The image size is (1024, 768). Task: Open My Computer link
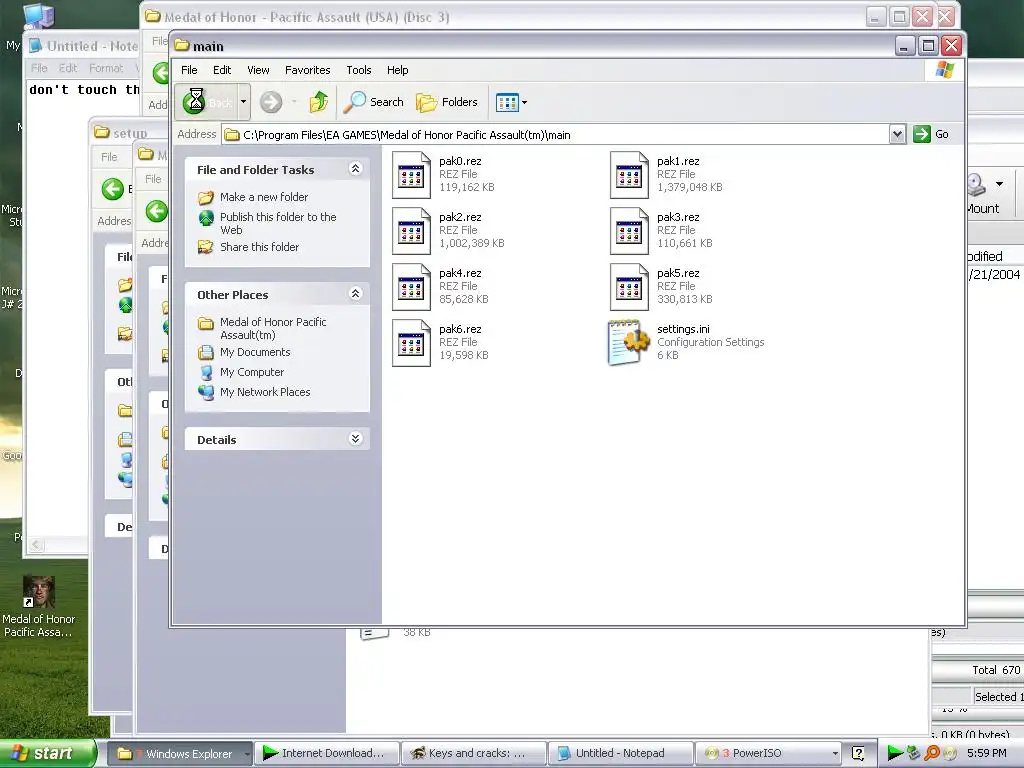251,372
